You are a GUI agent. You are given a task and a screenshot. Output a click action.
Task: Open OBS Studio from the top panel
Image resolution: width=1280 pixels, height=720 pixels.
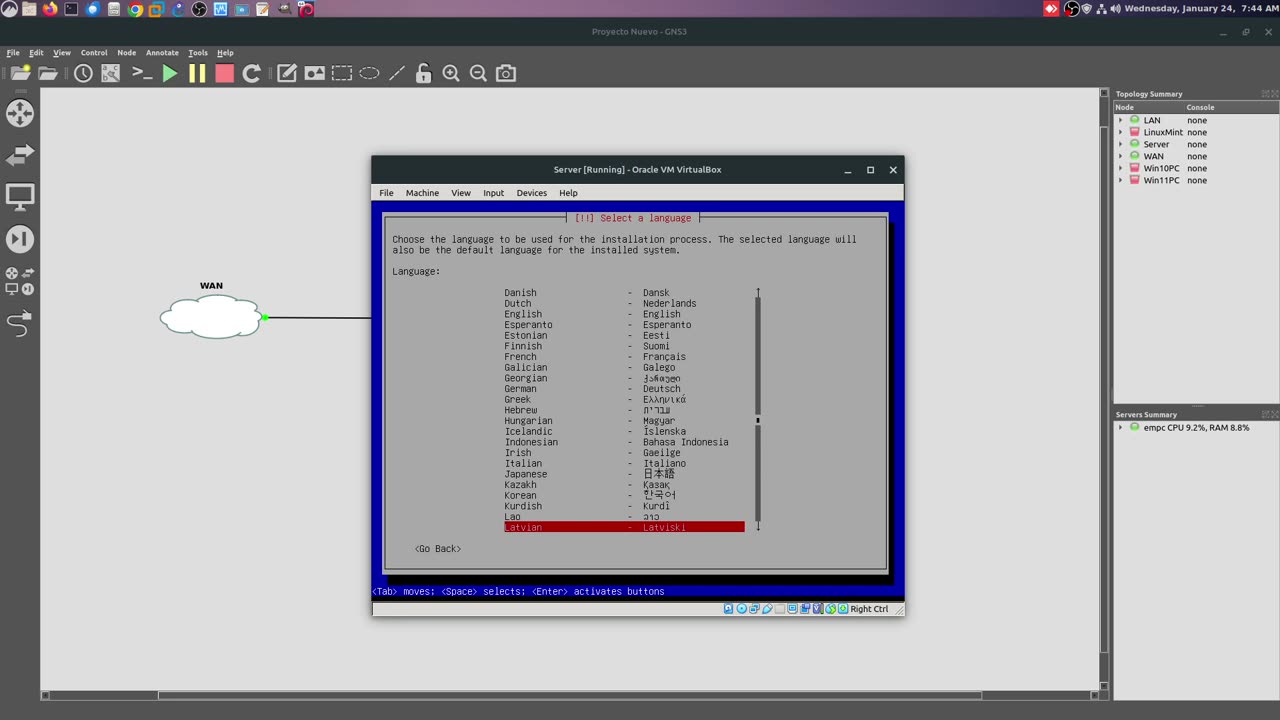199,9
